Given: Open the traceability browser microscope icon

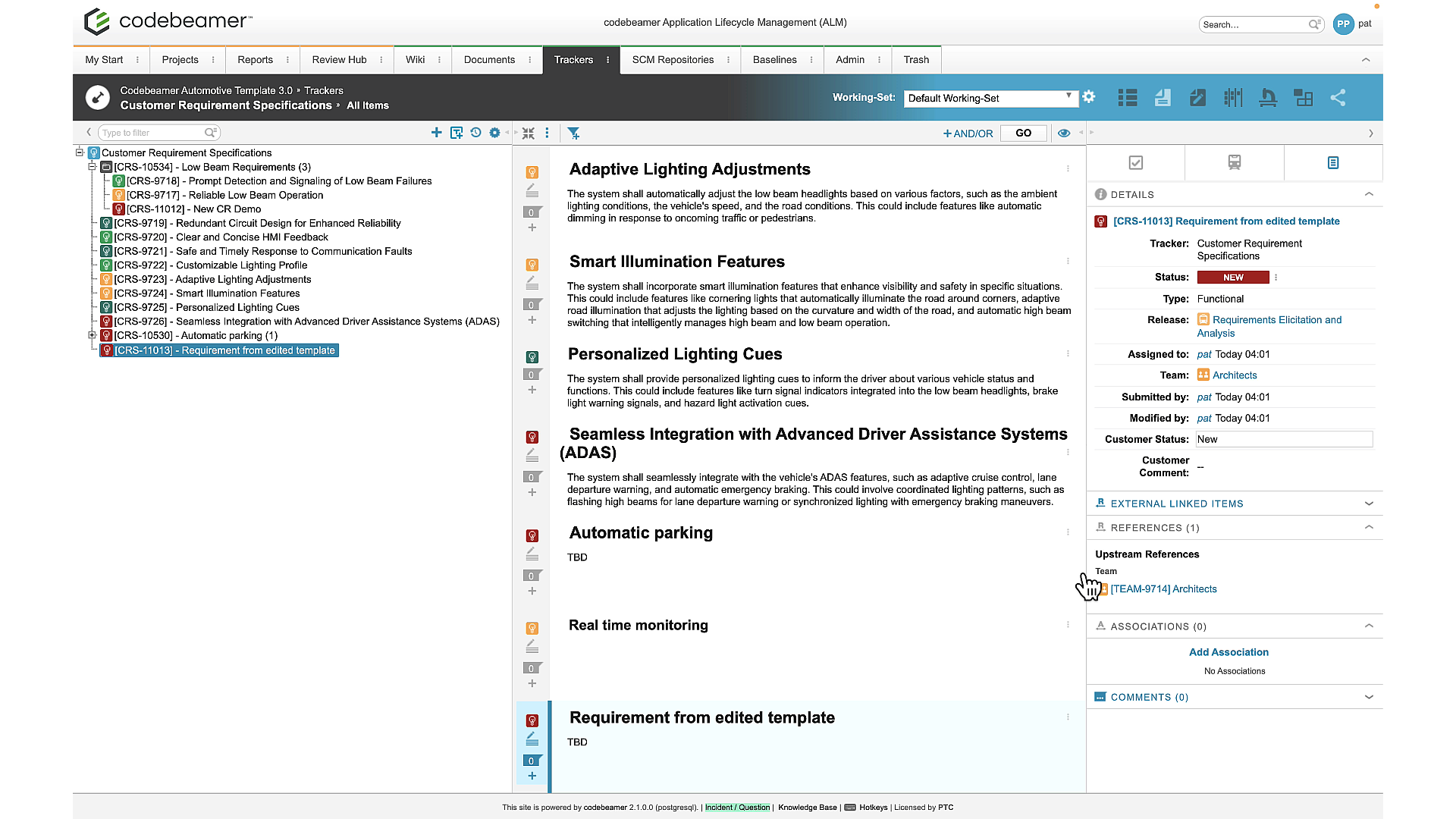Looking at the screenshot, I should [1268, 98].
